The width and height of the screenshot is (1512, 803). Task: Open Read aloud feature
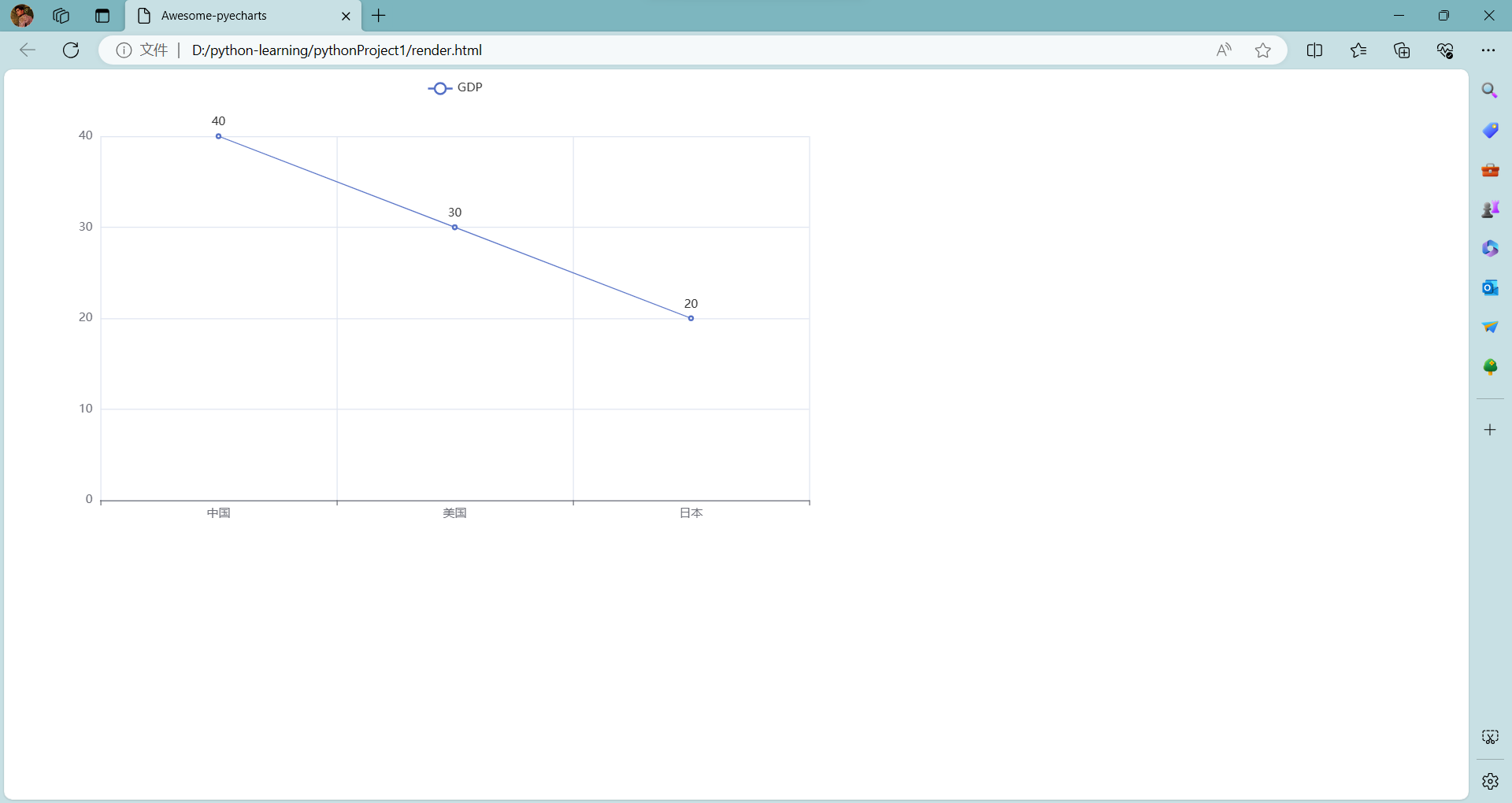[1224, 50]
